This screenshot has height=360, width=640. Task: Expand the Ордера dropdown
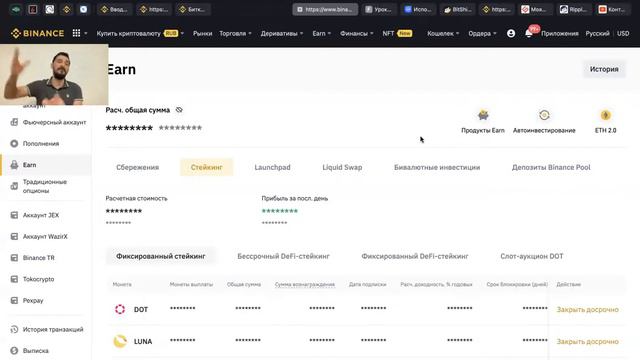point(482,33)
